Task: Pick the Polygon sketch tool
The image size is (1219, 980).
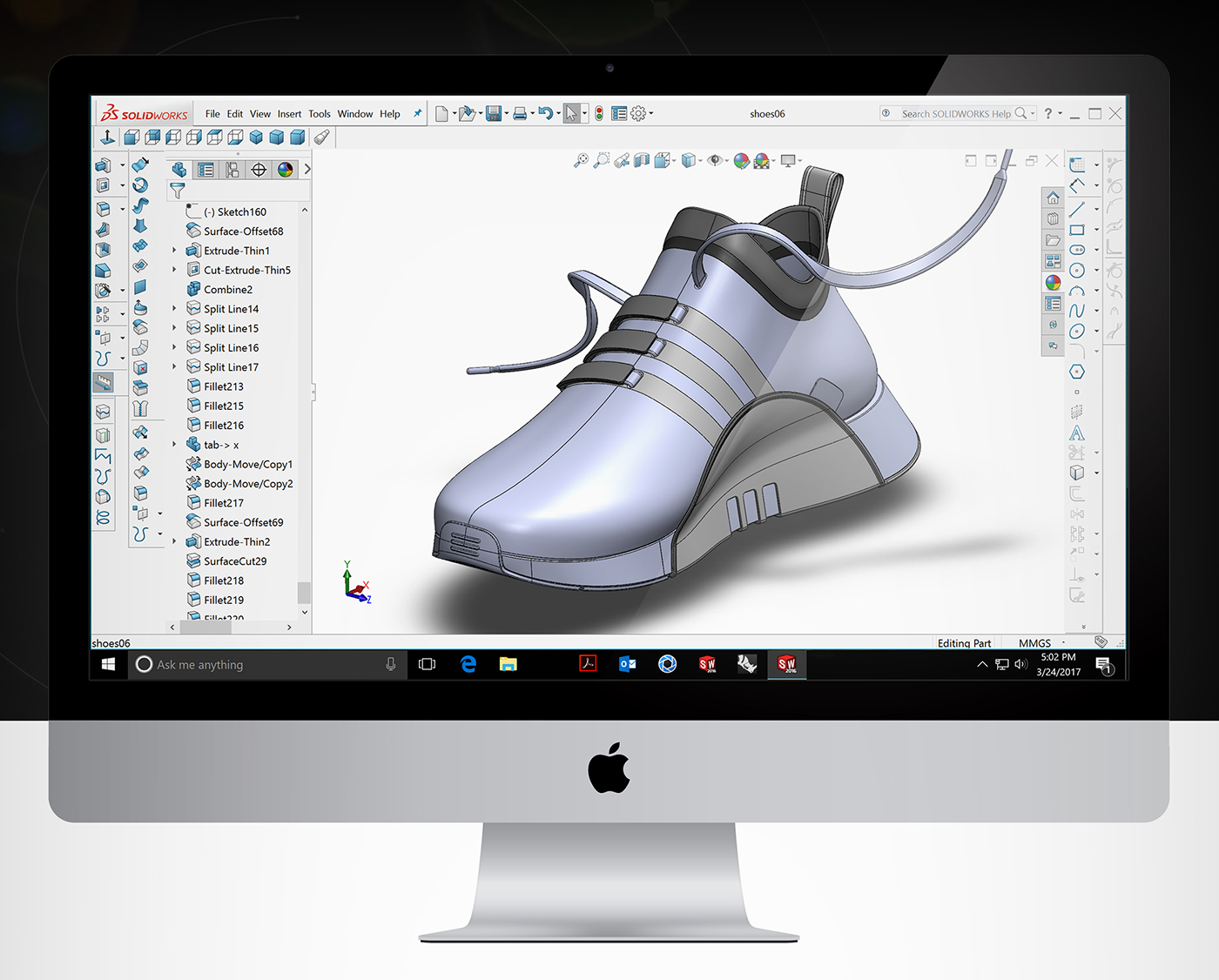Action: click(x=1075, y=371)
